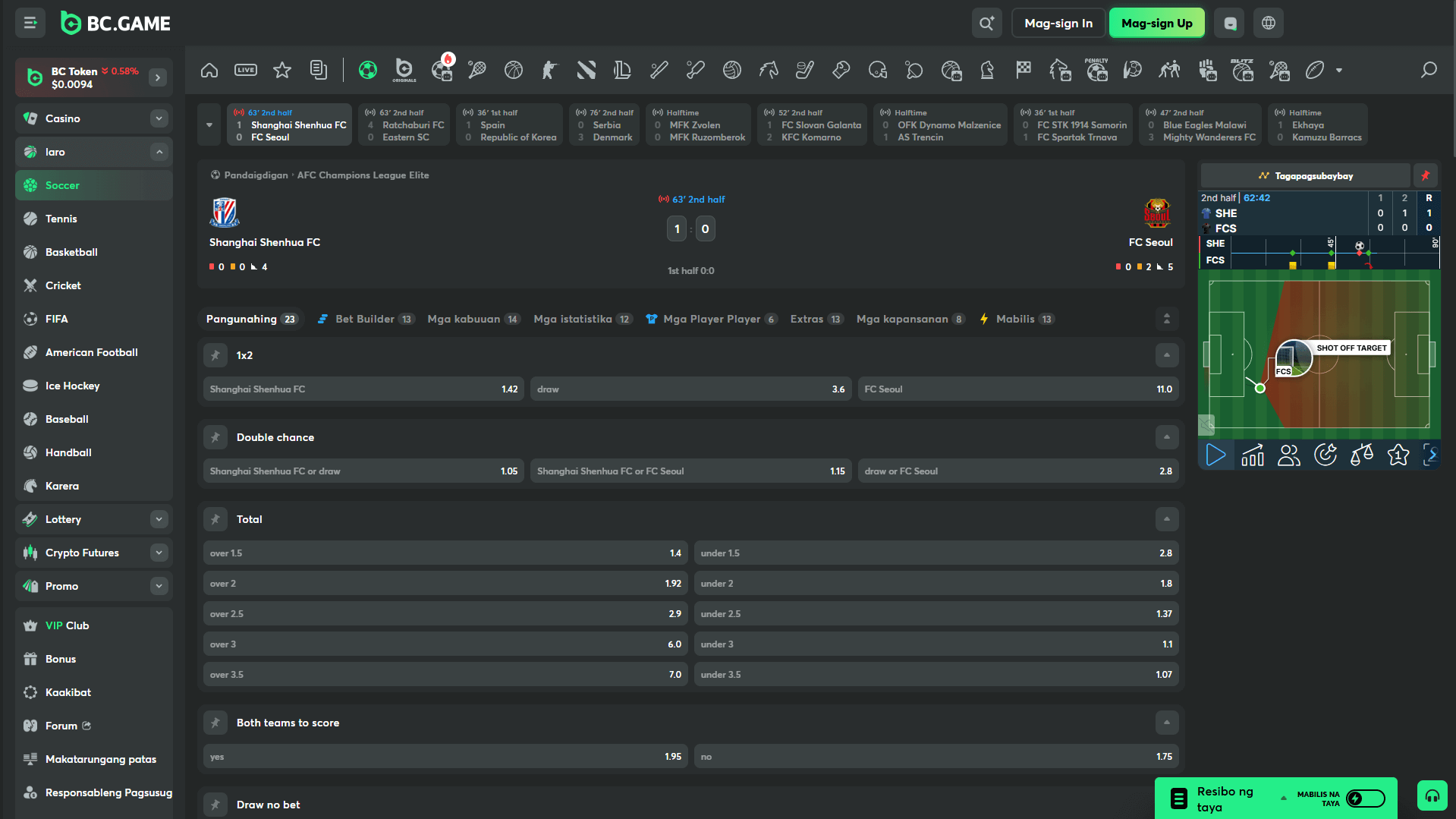Open BC Originals icon
This screenshot has height=819, width=1456.
point(404,71)
